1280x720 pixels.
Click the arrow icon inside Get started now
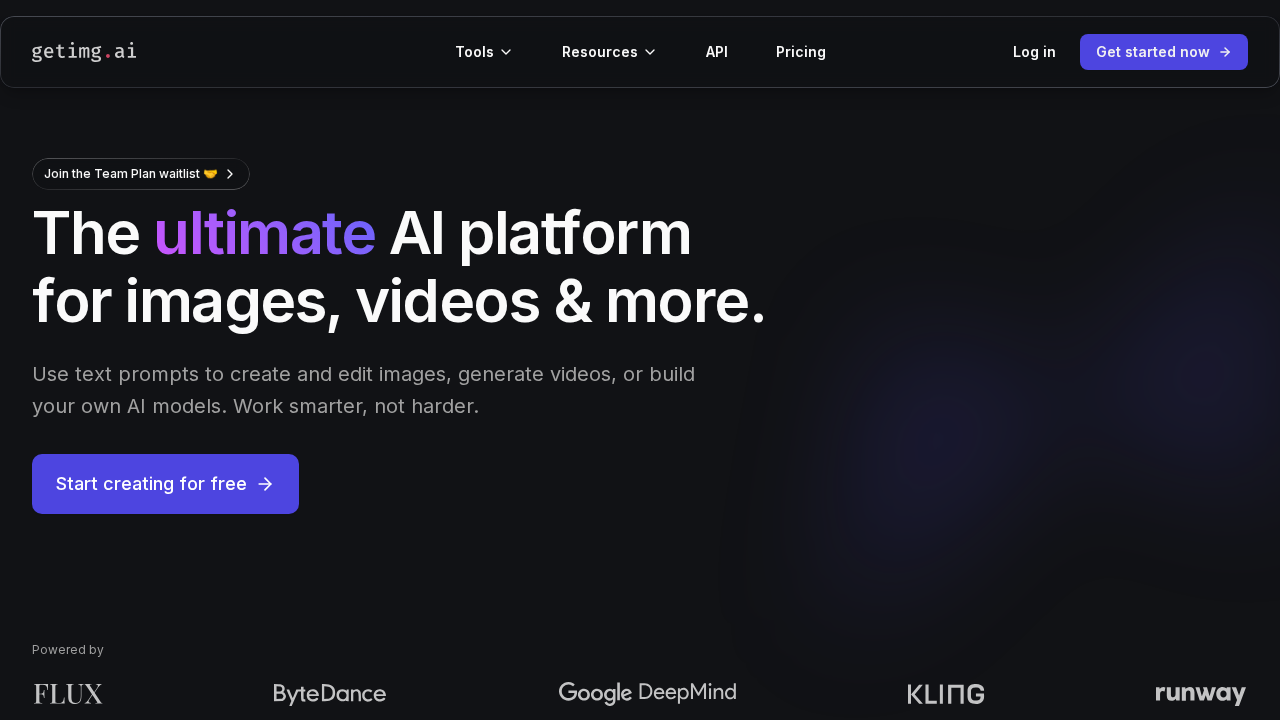(x=1226, y=52)
